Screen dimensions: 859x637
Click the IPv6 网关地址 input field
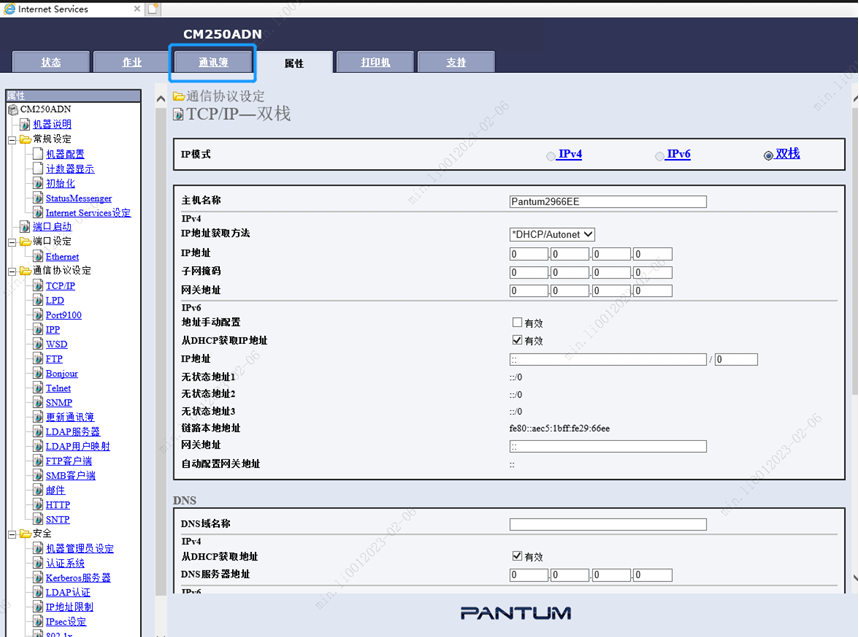click(x=608, y=446)
